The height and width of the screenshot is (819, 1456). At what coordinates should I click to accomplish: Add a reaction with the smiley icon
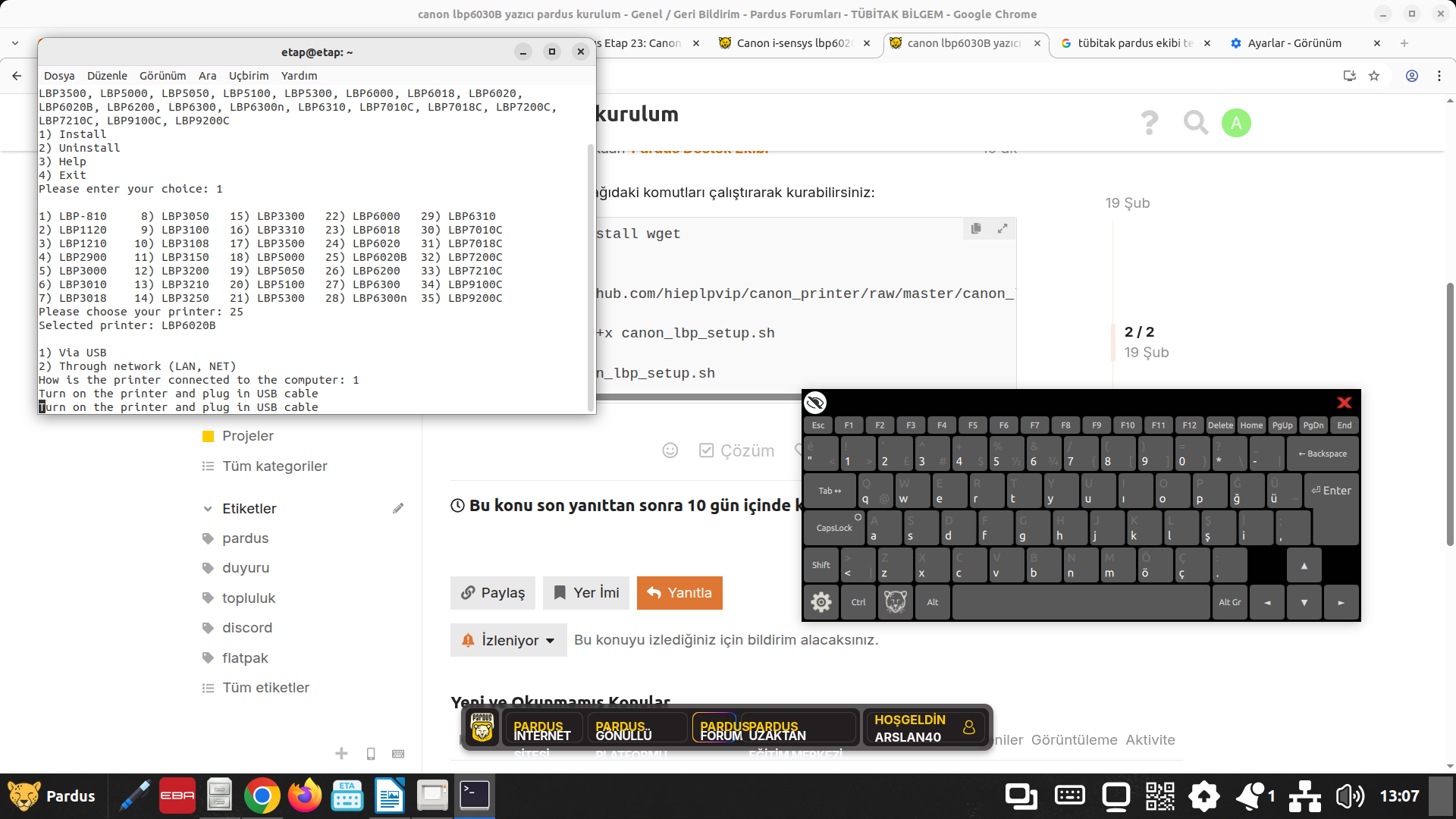coord(670,450)
